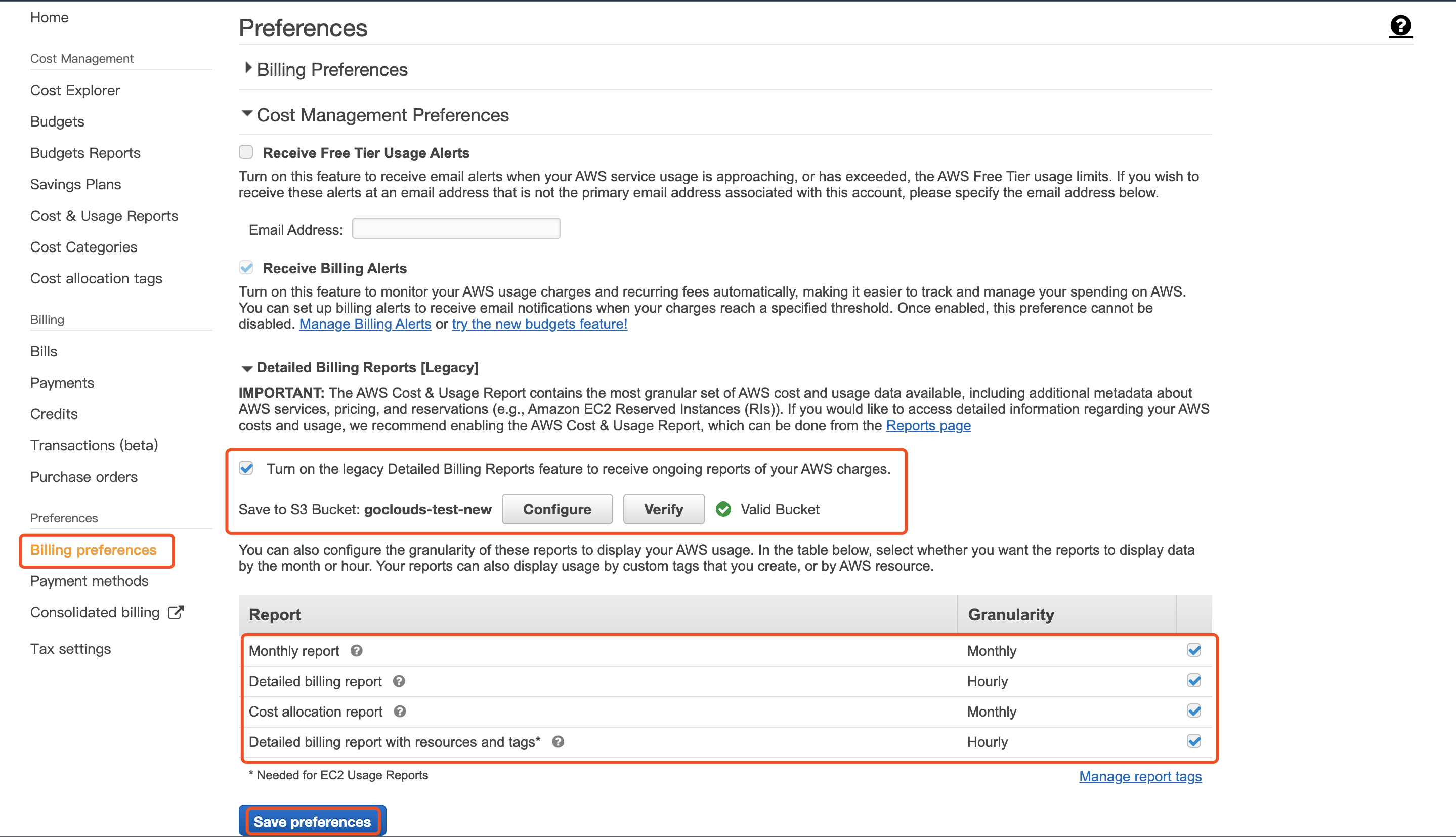Open Manage Billing Alerts link
The width and height of the screenshot is (1456, 837).
(365, 324)
